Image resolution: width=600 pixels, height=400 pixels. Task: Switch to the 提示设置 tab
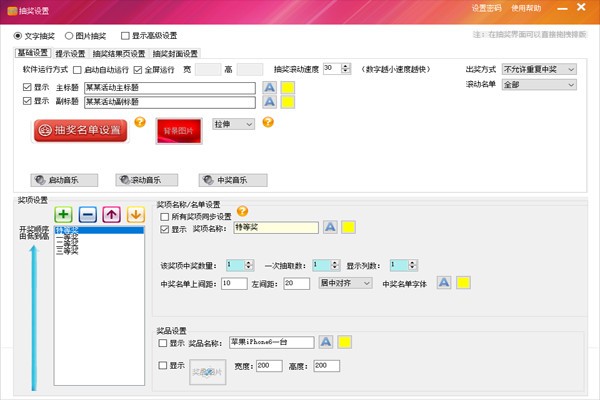point(68,53)
